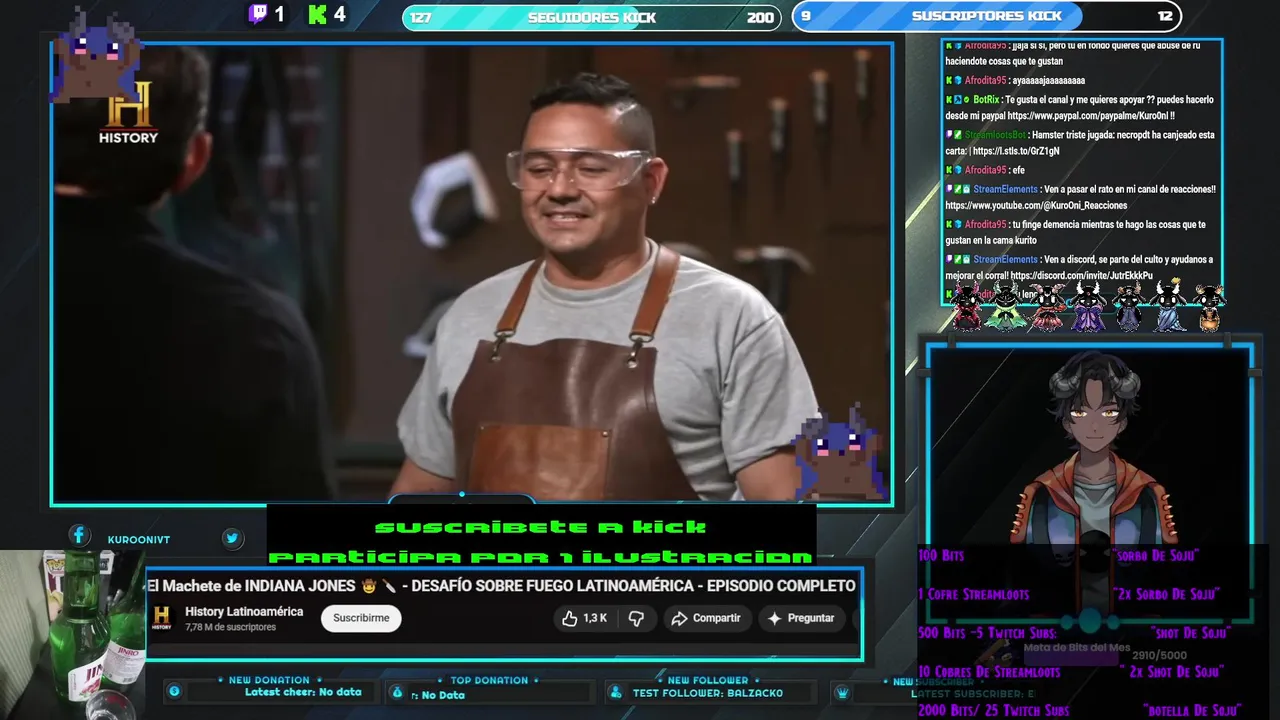Click the green-caped chibi avatar below chat

[x=1006, y=306]
